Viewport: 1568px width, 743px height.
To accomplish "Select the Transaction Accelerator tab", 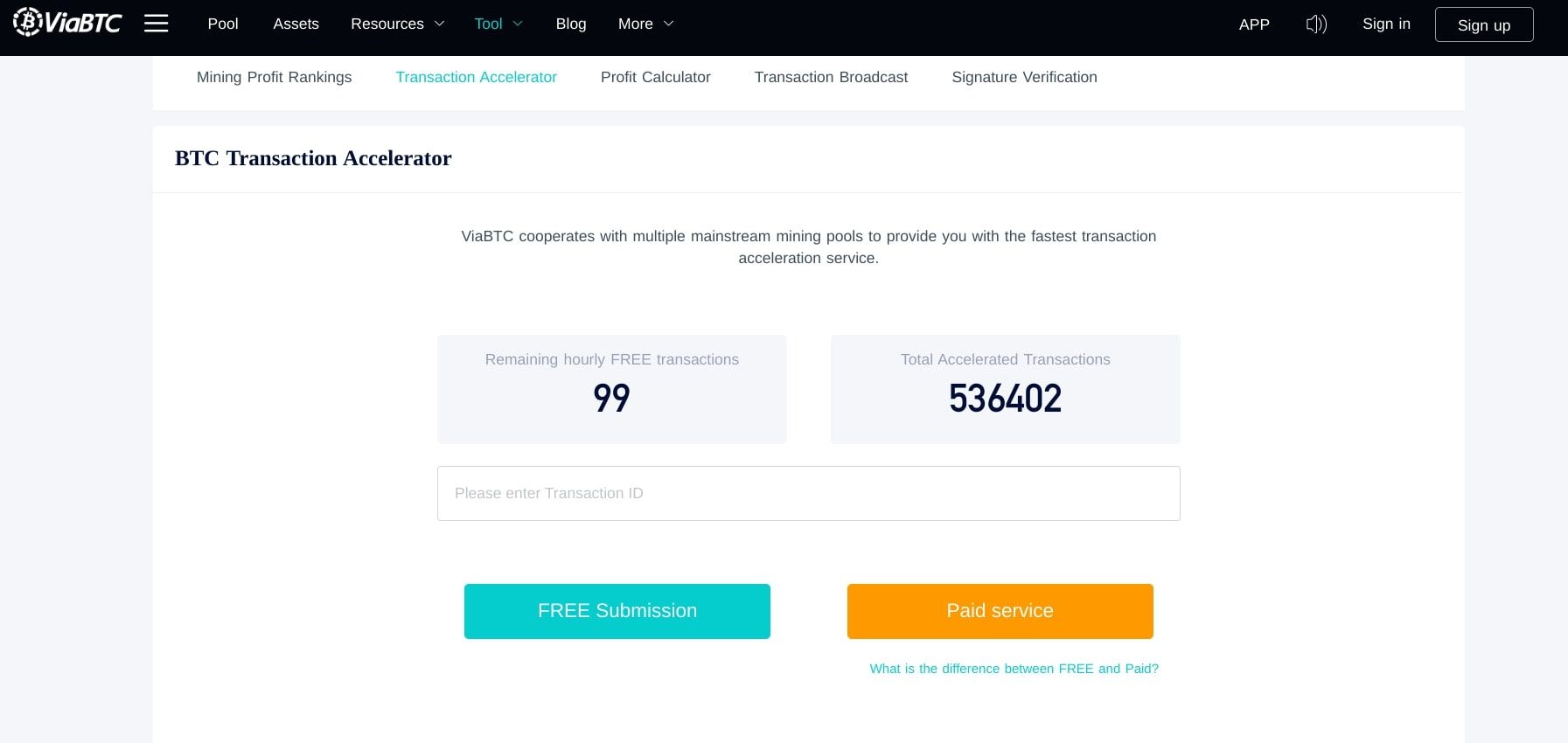I will 476,77.
